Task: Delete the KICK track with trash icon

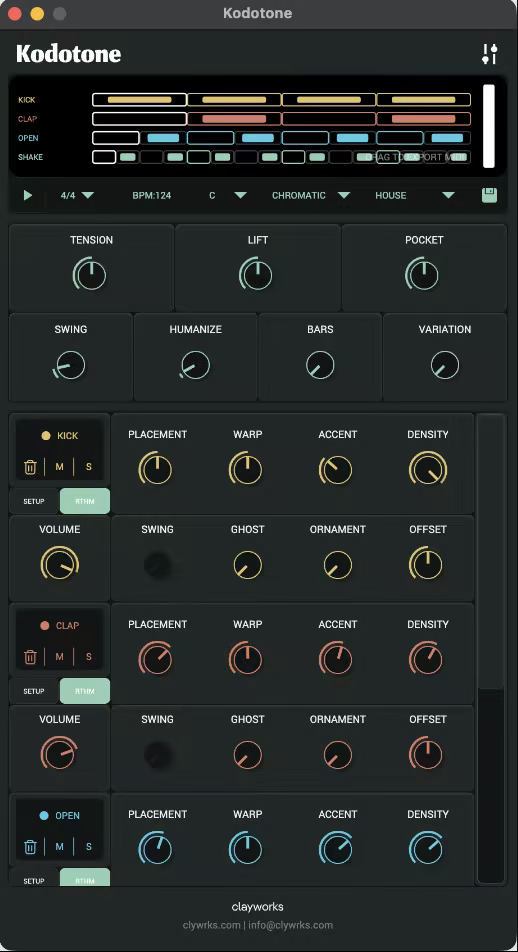Action: (30, 467)
